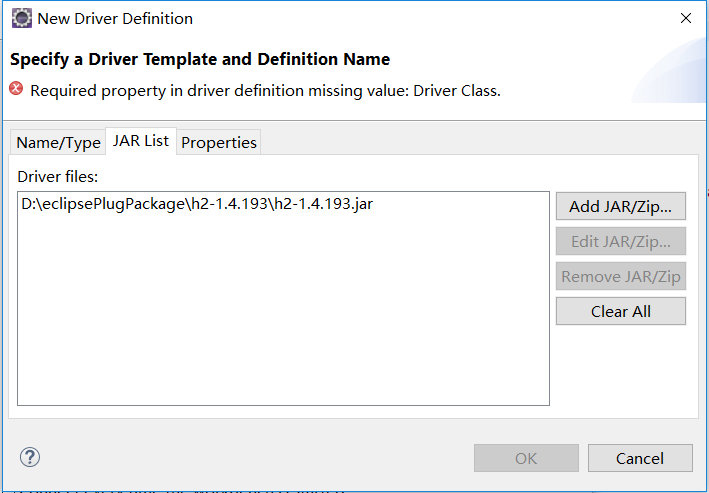This screenshot has height=493, width=709.
Task: Hit the Remove JAR/Zip button
Action: point(620,276)
